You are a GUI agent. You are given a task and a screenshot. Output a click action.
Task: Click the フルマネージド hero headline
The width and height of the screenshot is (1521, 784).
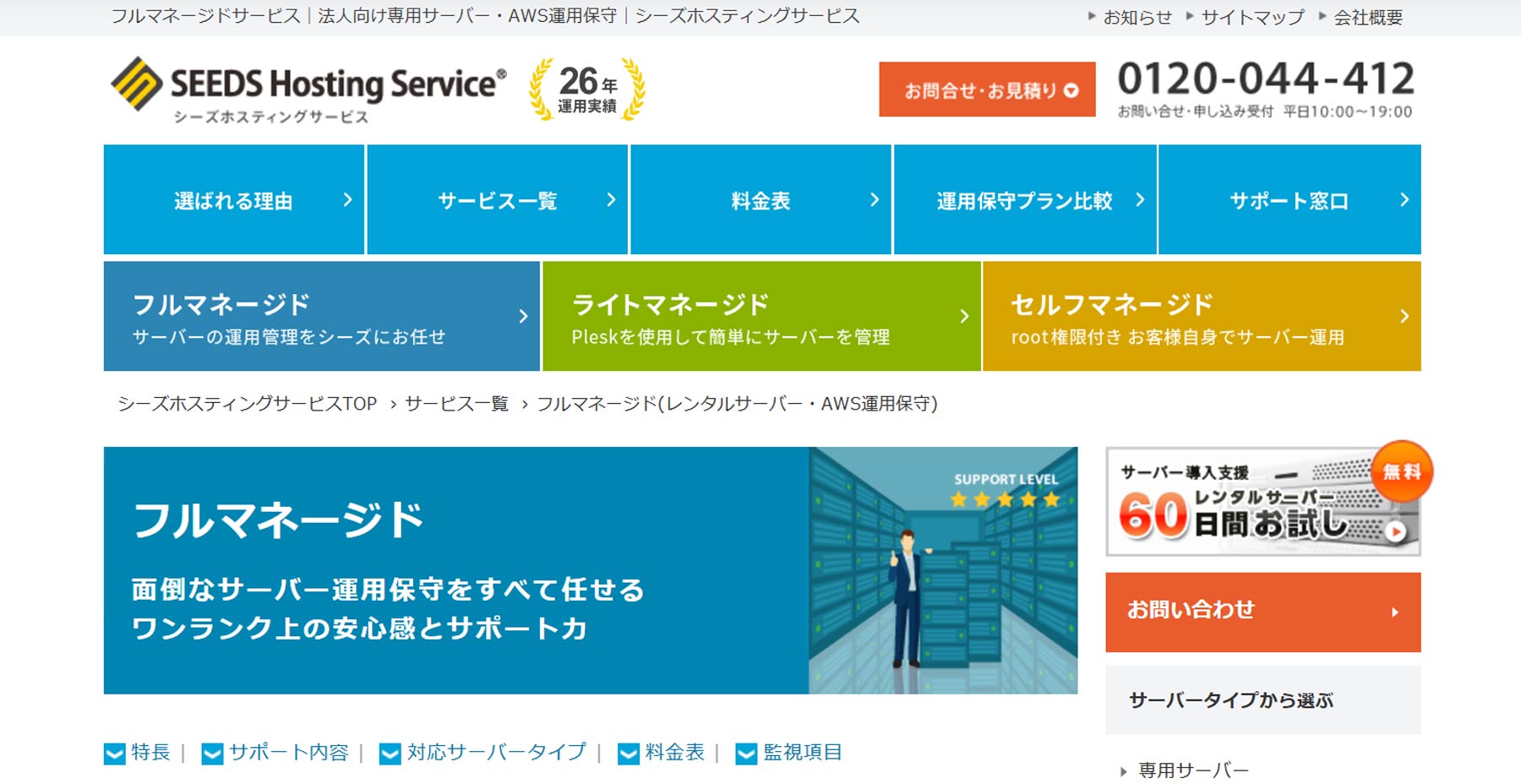pos(278,520)
